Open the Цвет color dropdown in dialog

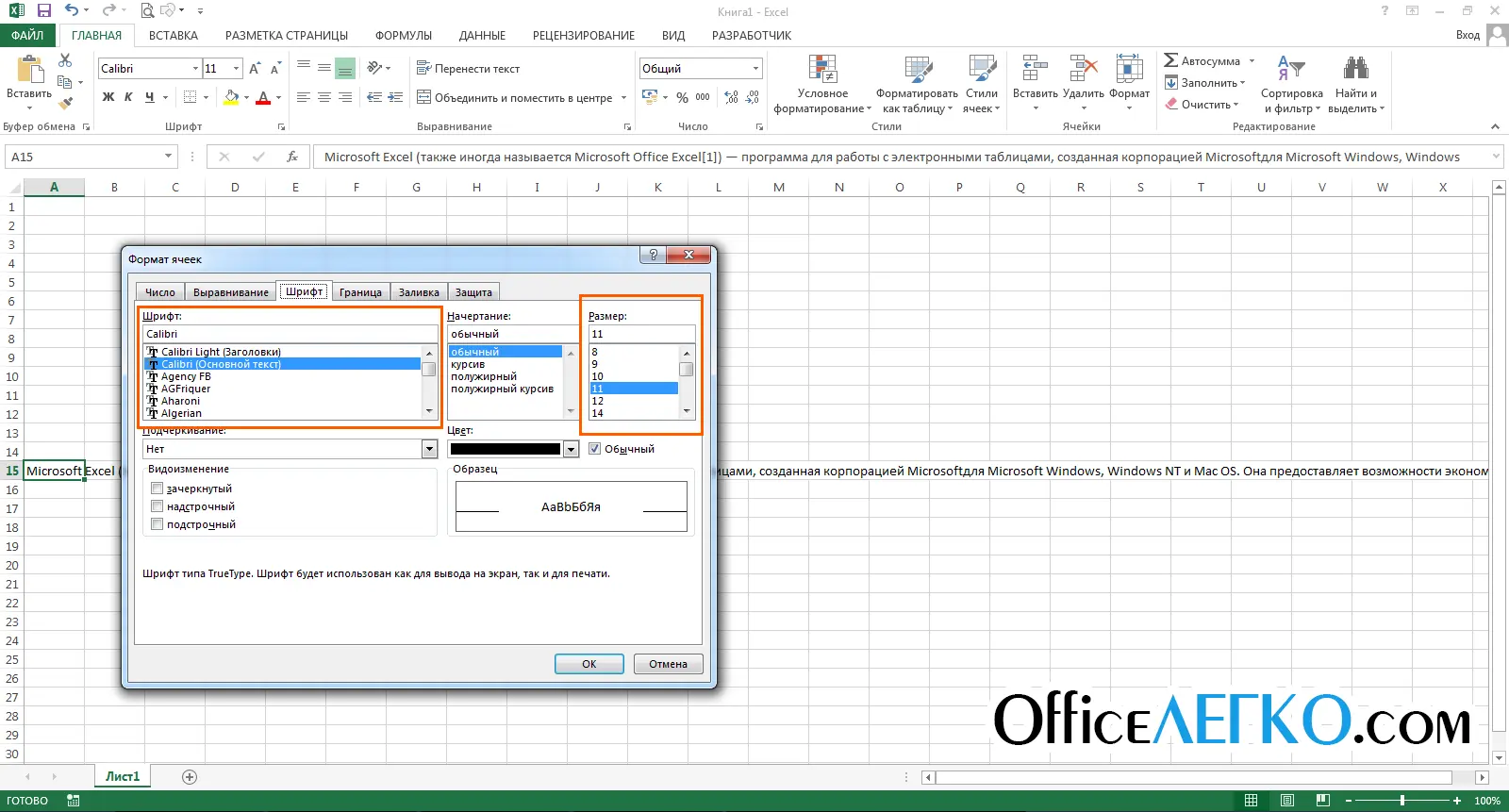tap(571, 449)
